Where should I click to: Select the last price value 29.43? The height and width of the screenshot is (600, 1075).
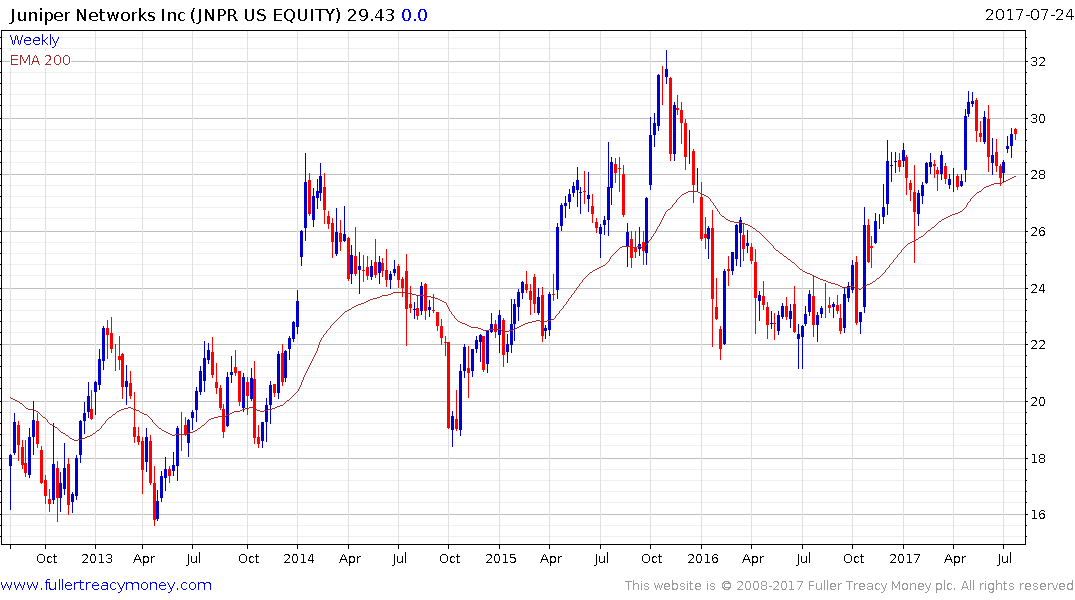point(370,15)
